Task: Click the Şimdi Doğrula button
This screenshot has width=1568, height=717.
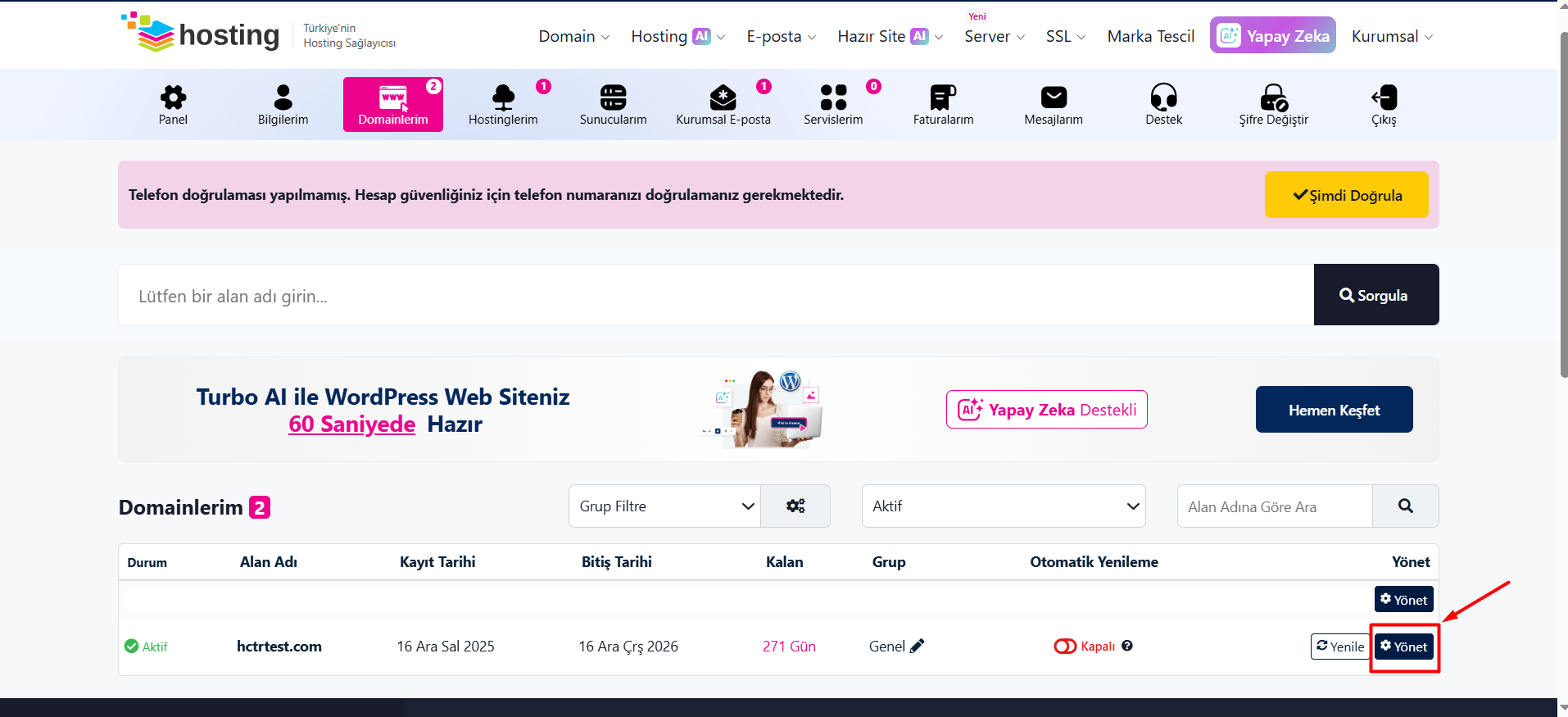Action: point(1347,194)
